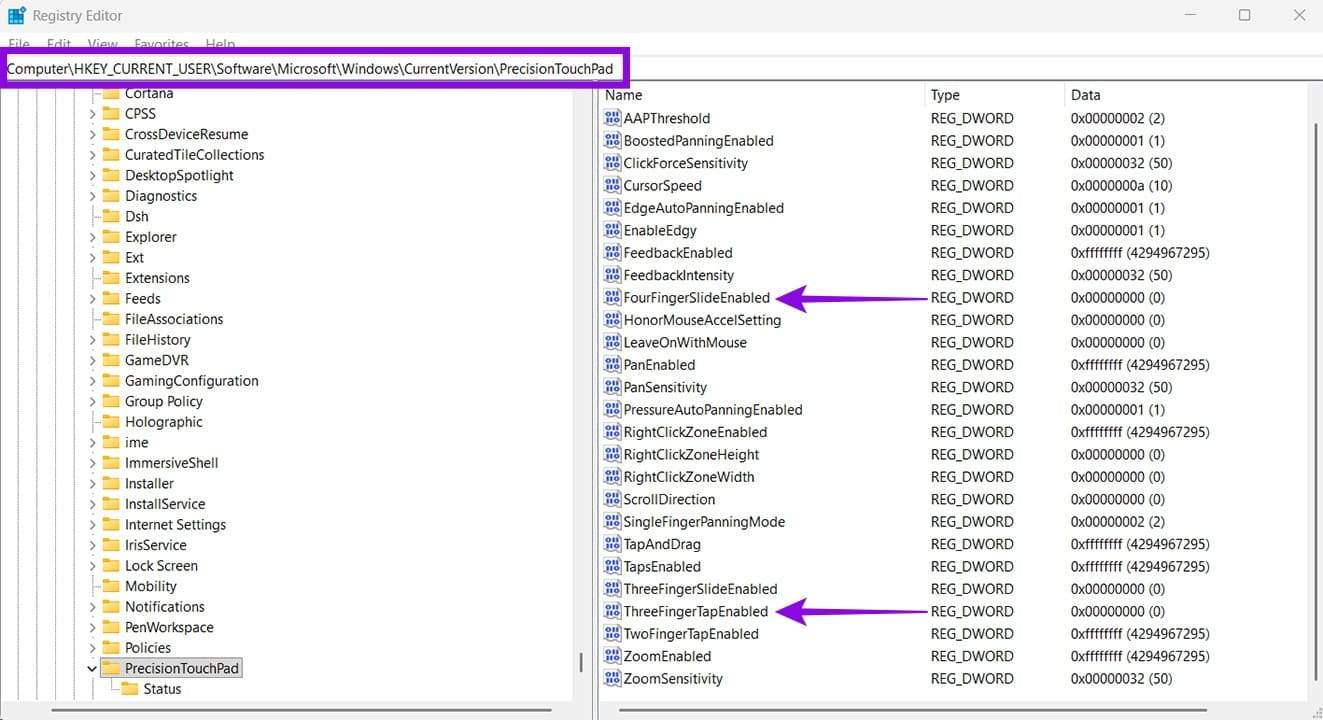Select the ThreeFingerSlideEnabled value name
This screenshot has height=720, width=1323.
pyautogui.click(x=700, y=589)
